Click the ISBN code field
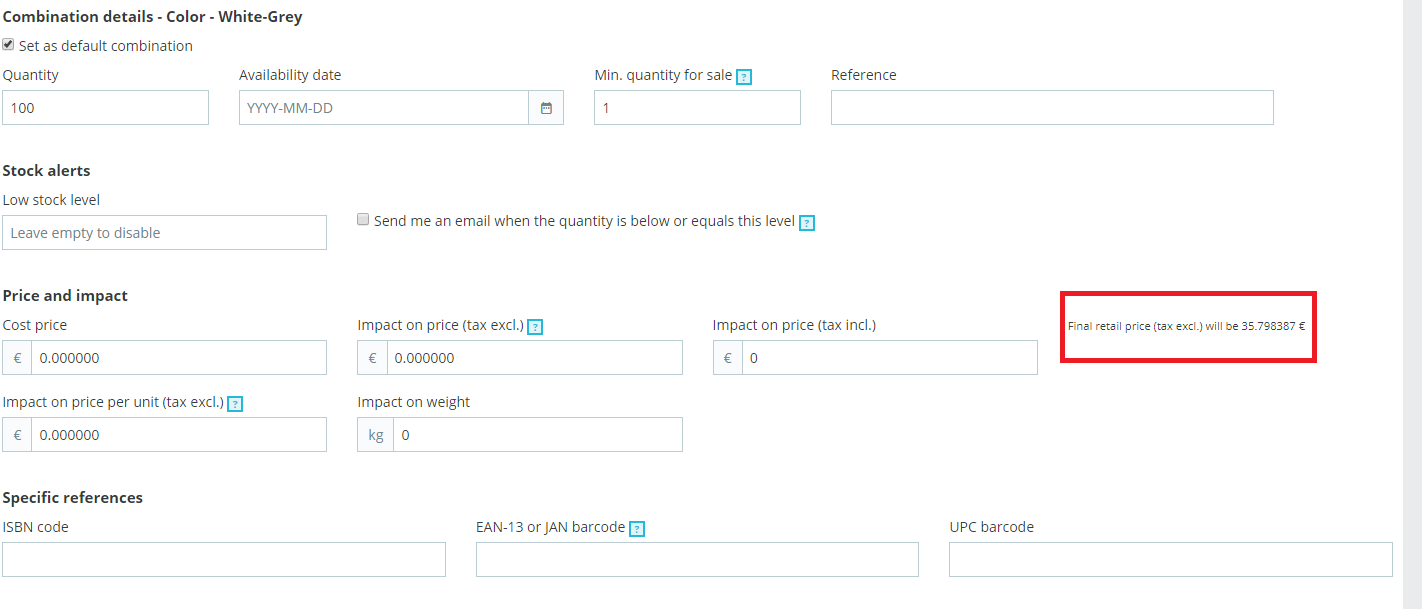The height and width of the screenshot is (609, 1422). (224, 560)
